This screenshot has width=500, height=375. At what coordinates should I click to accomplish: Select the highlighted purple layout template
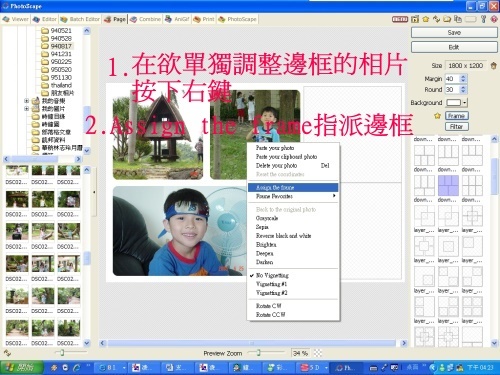click(x=448, y=186)
